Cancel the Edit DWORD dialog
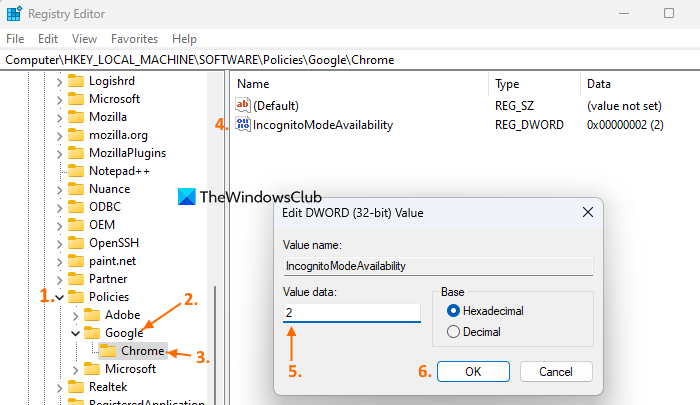Image resolution: width=700 pixels, height=405 pixels. 556,372
